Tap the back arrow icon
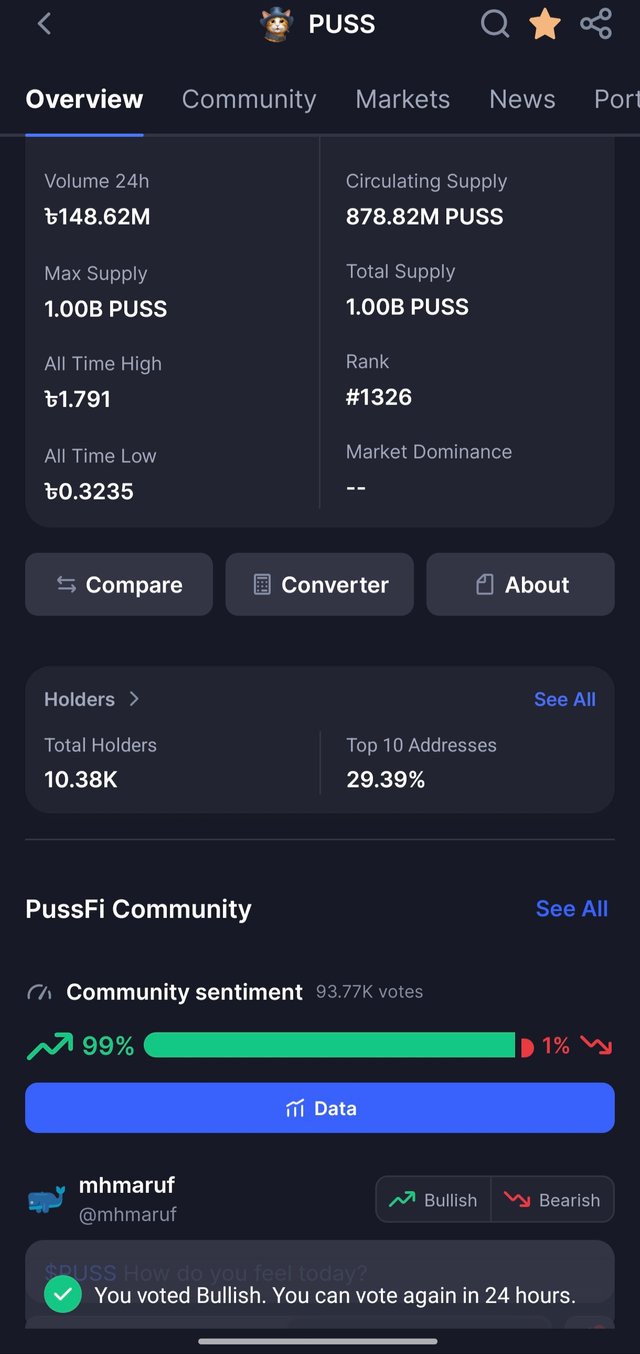 44,24
